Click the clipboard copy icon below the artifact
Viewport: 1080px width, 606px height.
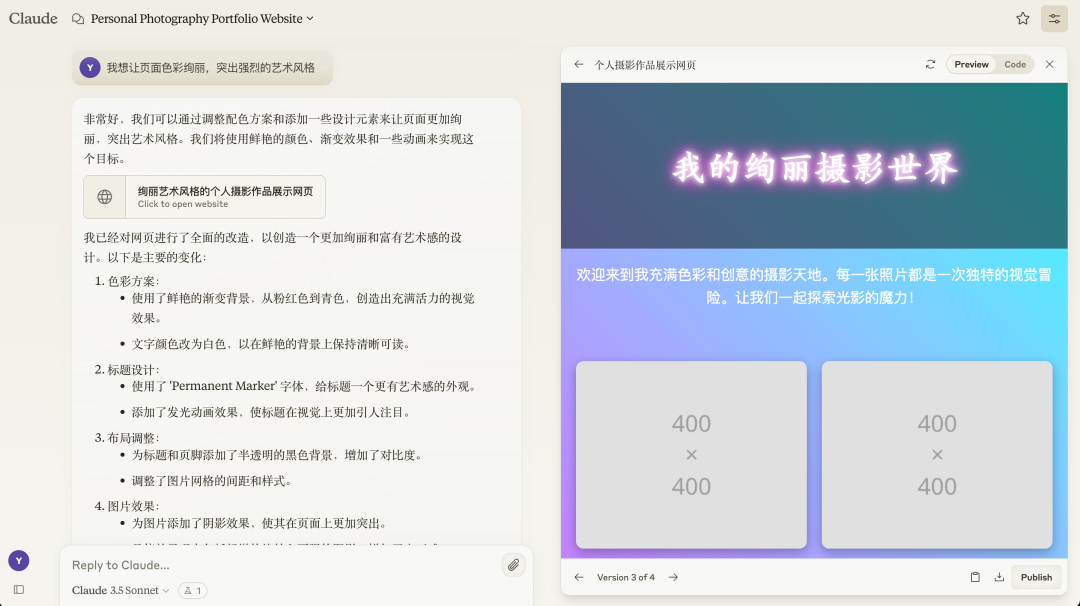point(975,577)
